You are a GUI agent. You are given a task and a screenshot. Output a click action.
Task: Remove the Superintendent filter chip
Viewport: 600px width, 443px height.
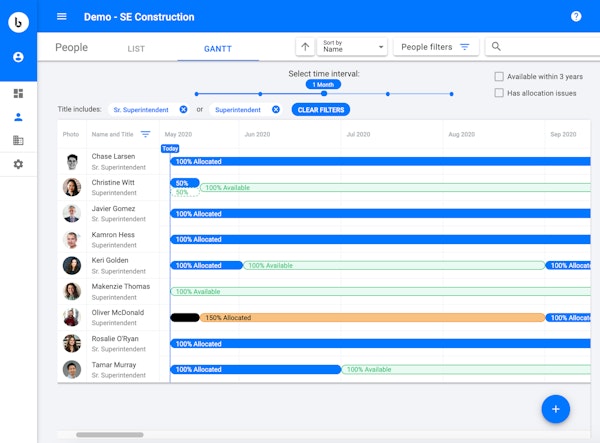tap(276, 109)
